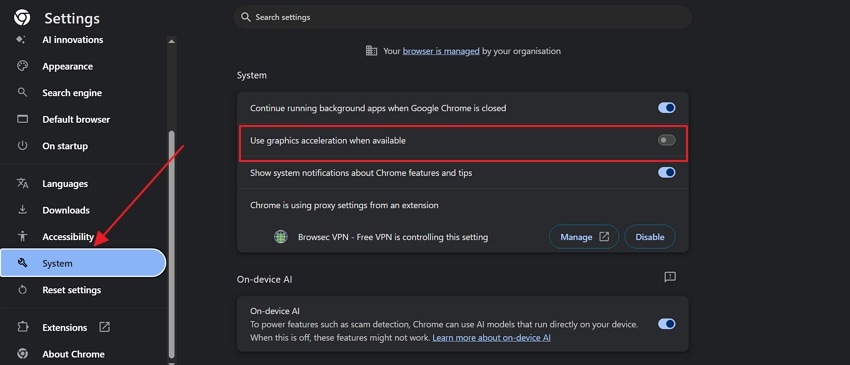
Task: Click the Appearance palette icon
Action: click(x=22, y=66)
